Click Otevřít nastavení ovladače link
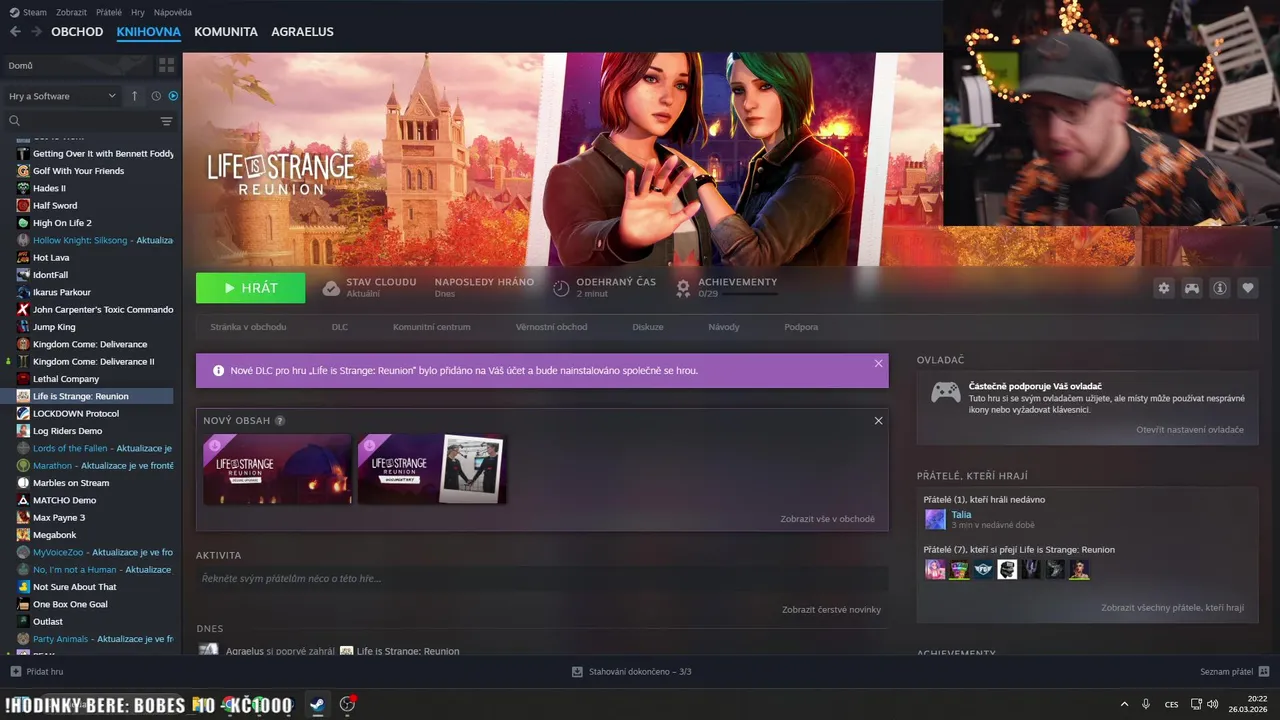Viewport: 1280px width, 720px height. 1190,429
